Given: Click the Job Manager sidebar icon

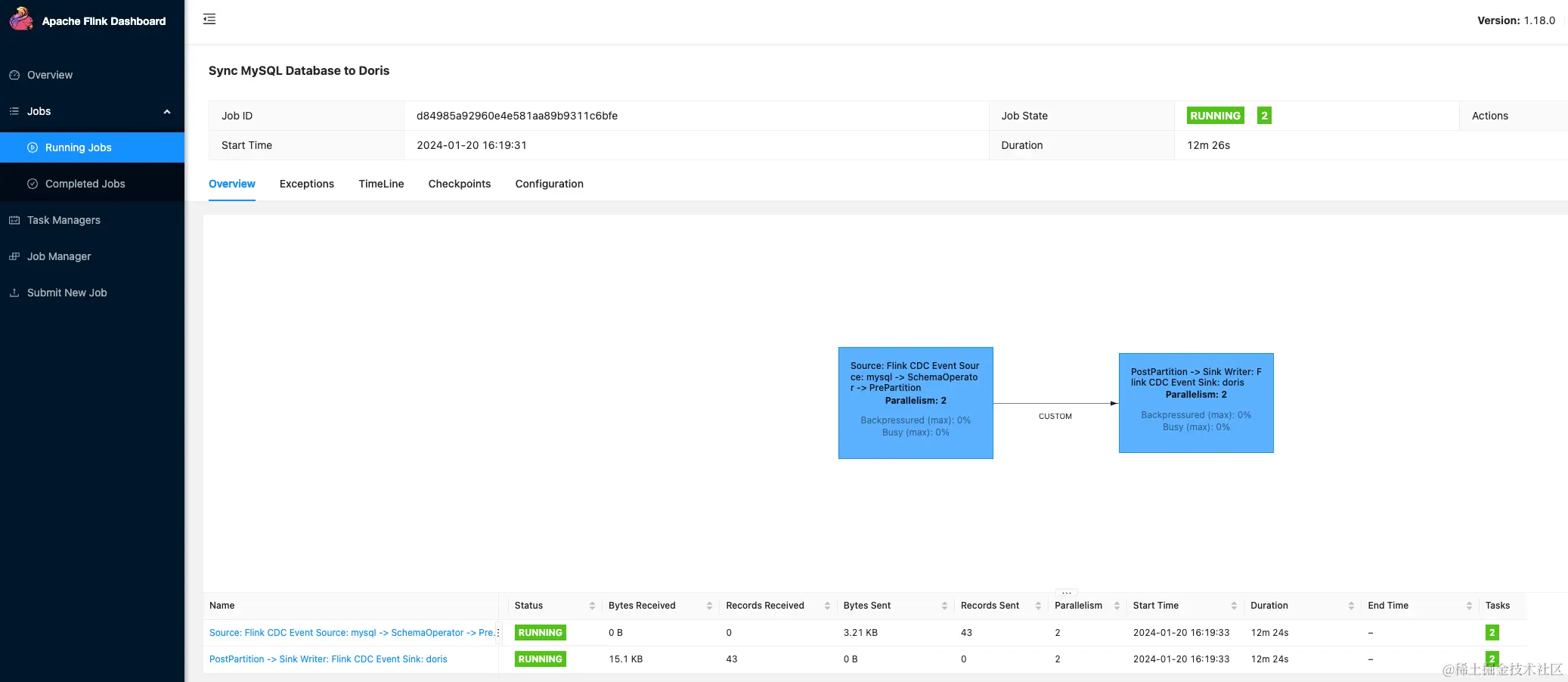Looking at the screenshot, I should click(14, 256).
